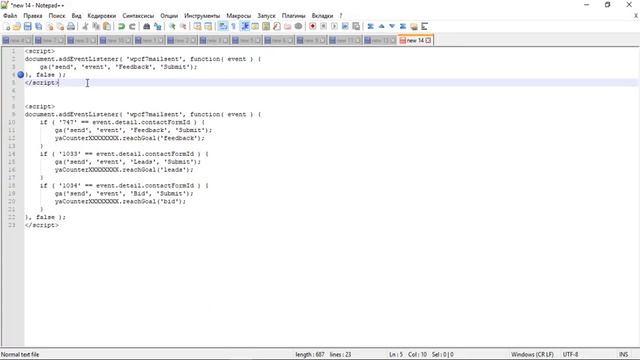Close all documents via toolbar
This screenshot has width=640, height=360.
pos(60,27)
